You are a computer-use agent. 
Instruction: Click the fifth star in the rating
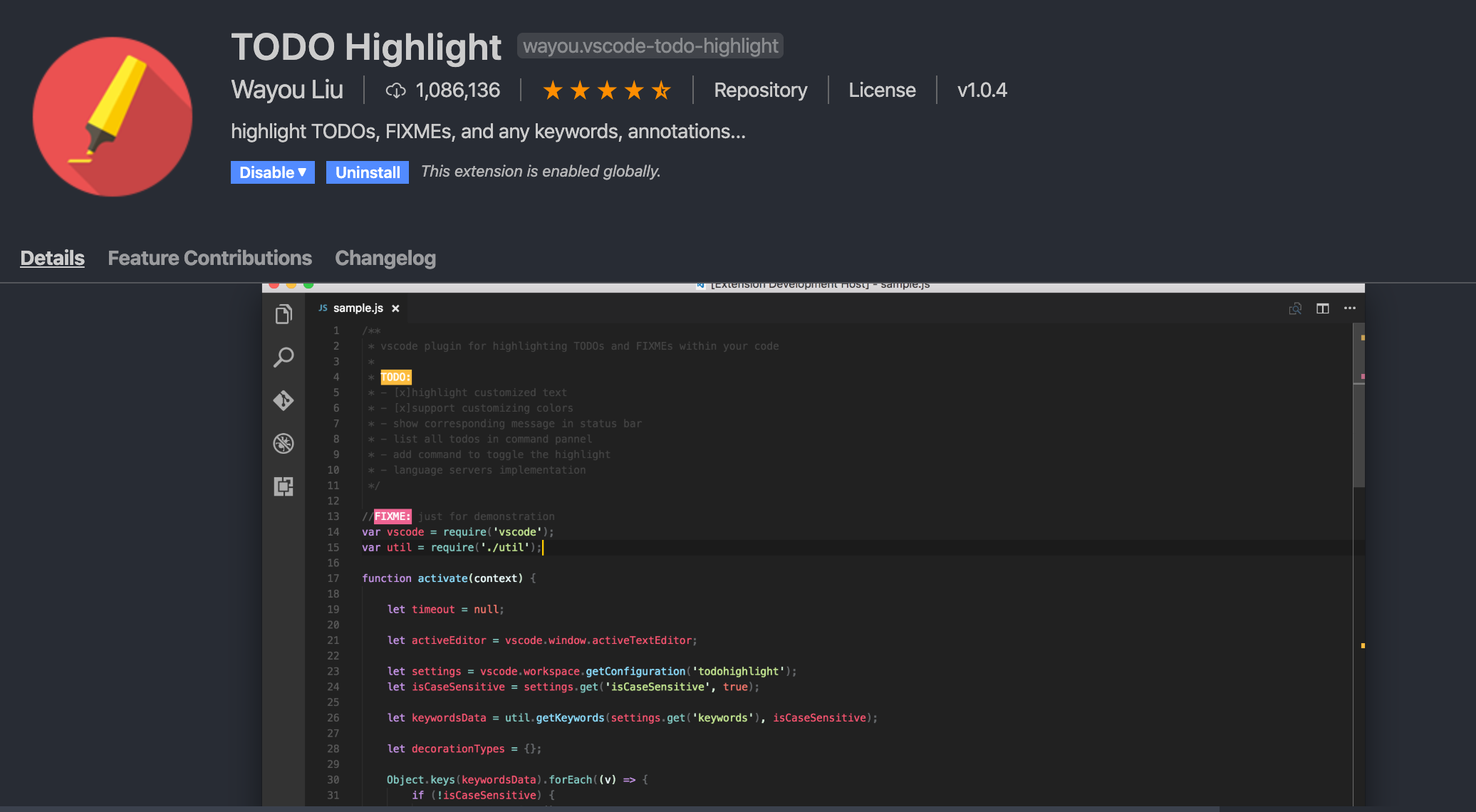[661, 90]
